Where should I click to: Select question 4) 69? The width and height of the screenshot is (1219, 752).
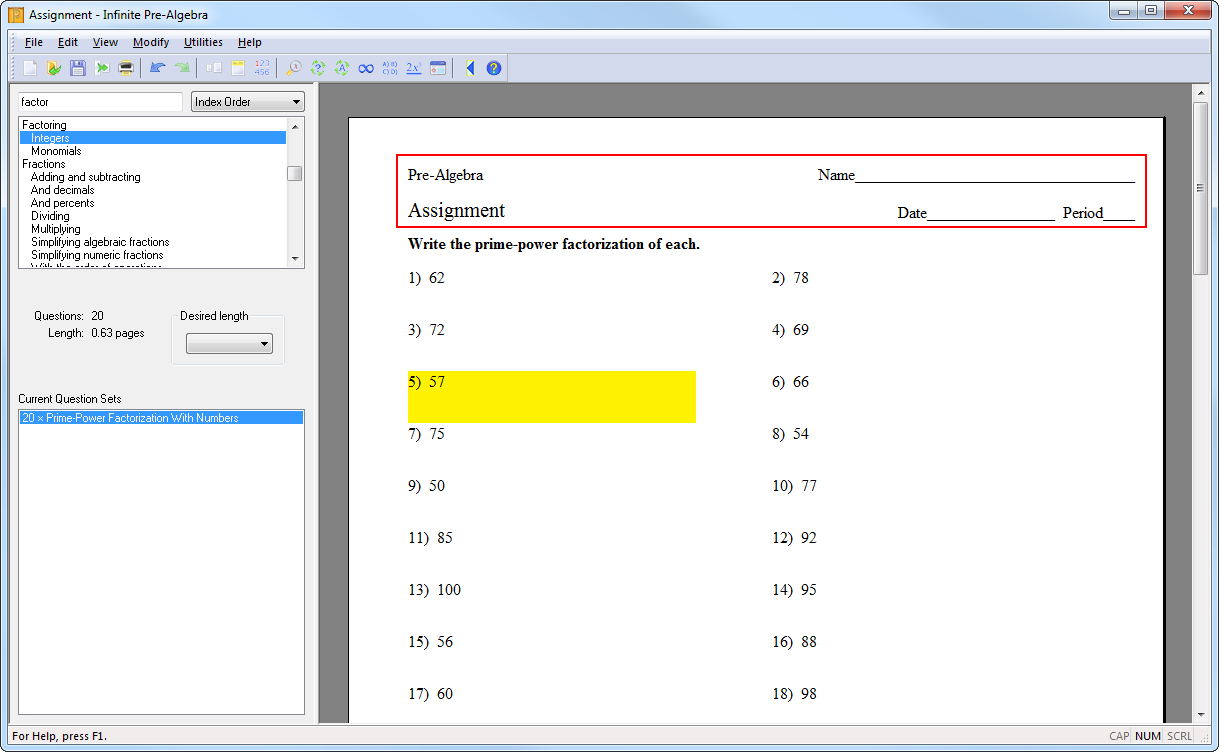[x=790, y=330]
